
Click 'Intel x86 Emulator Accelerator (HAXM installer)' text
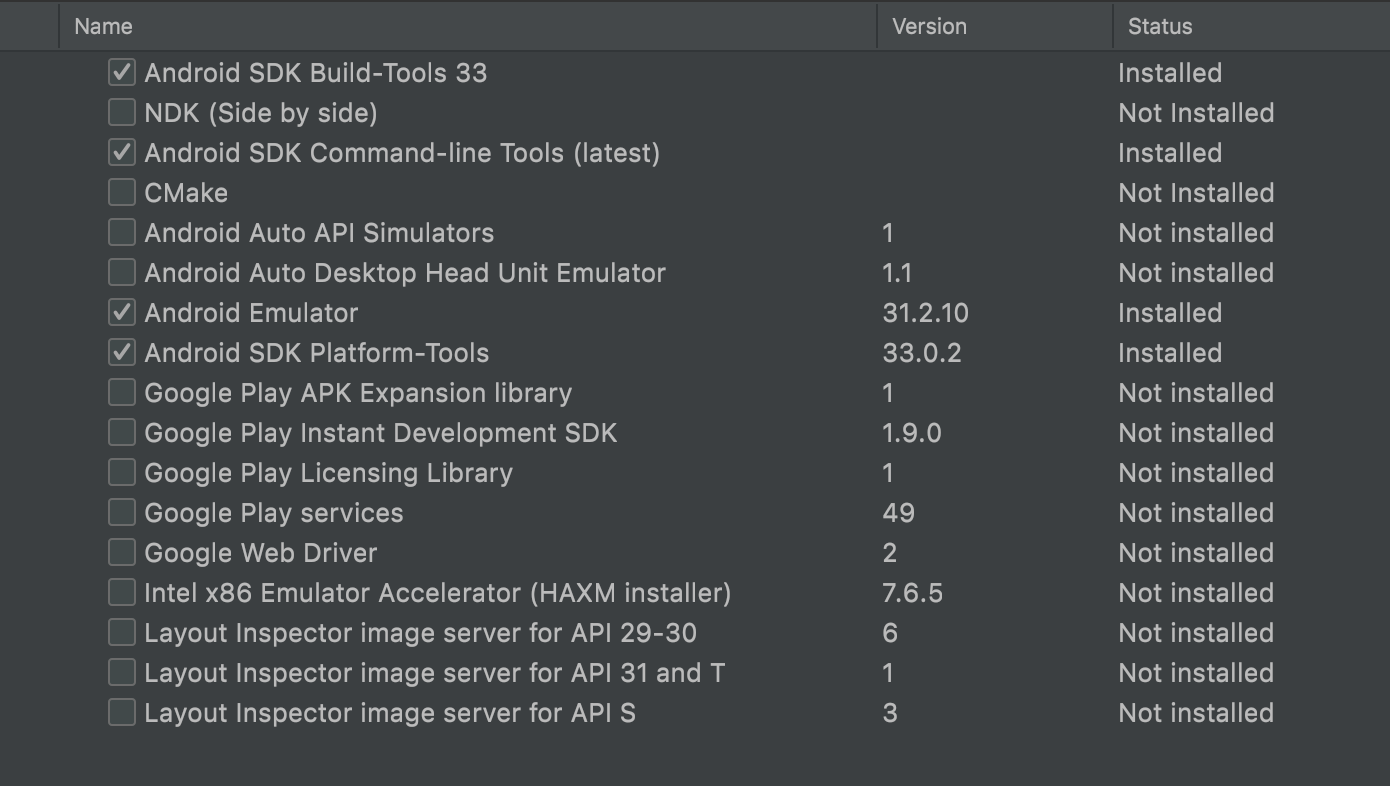pos(438,593)
